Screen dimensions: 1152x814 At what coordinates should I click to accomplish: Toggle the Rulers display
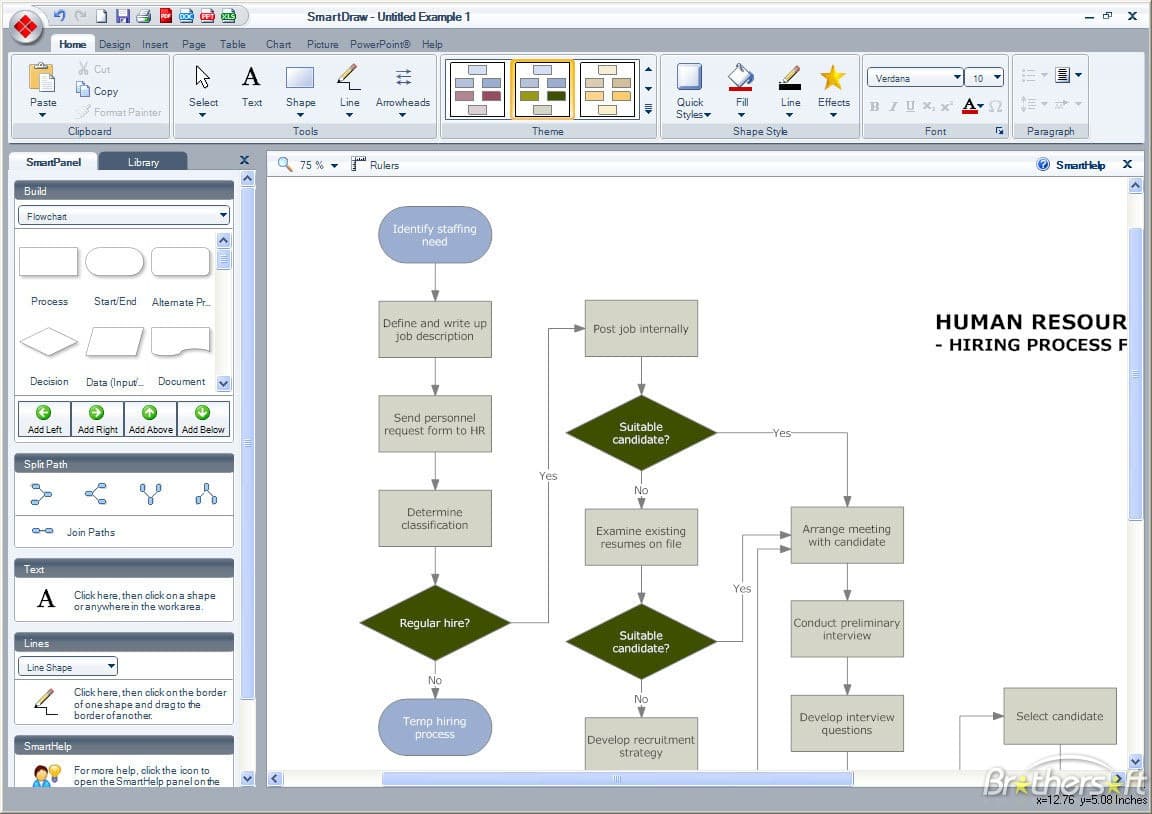tap(375, 165)
